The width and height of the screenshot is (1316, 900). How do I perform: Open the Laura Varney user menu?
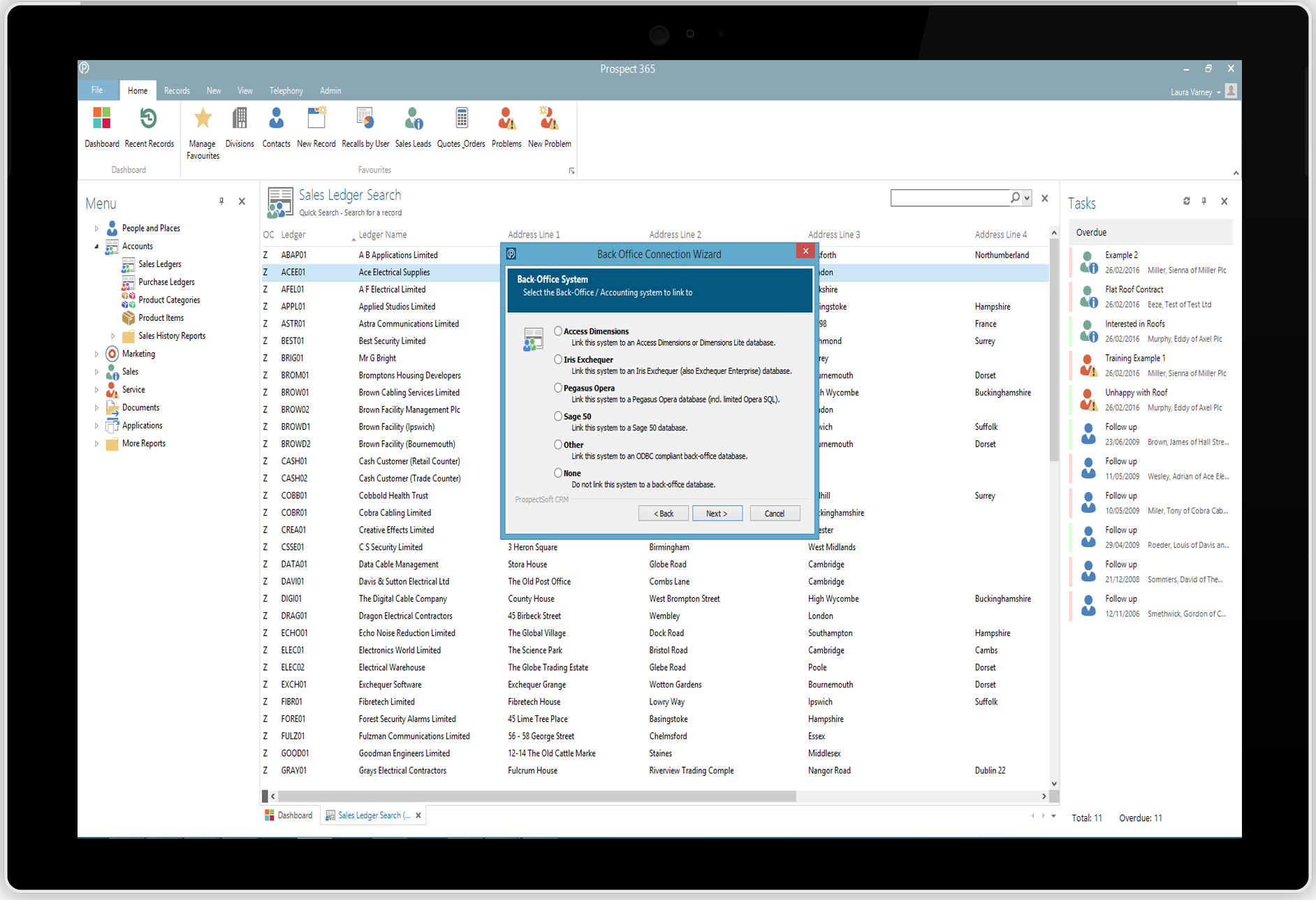point(1194,92)
